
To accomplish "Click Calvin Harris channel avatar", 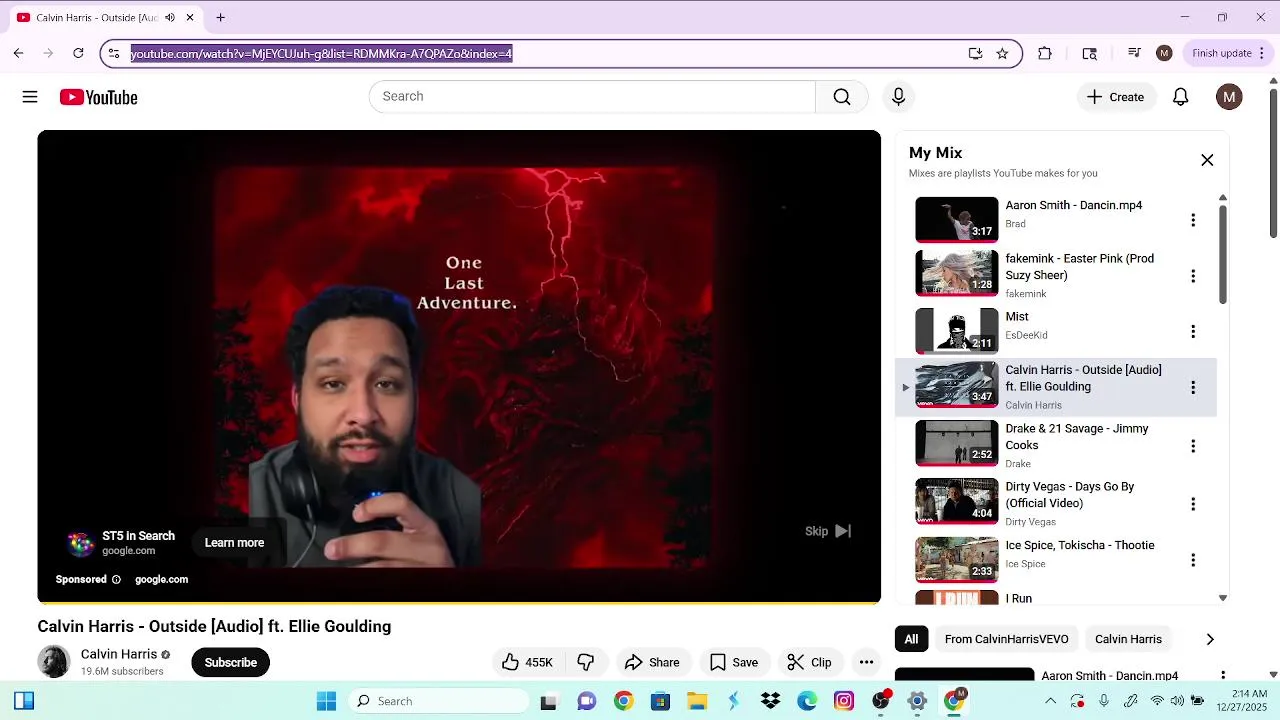I will pos(54,662).
